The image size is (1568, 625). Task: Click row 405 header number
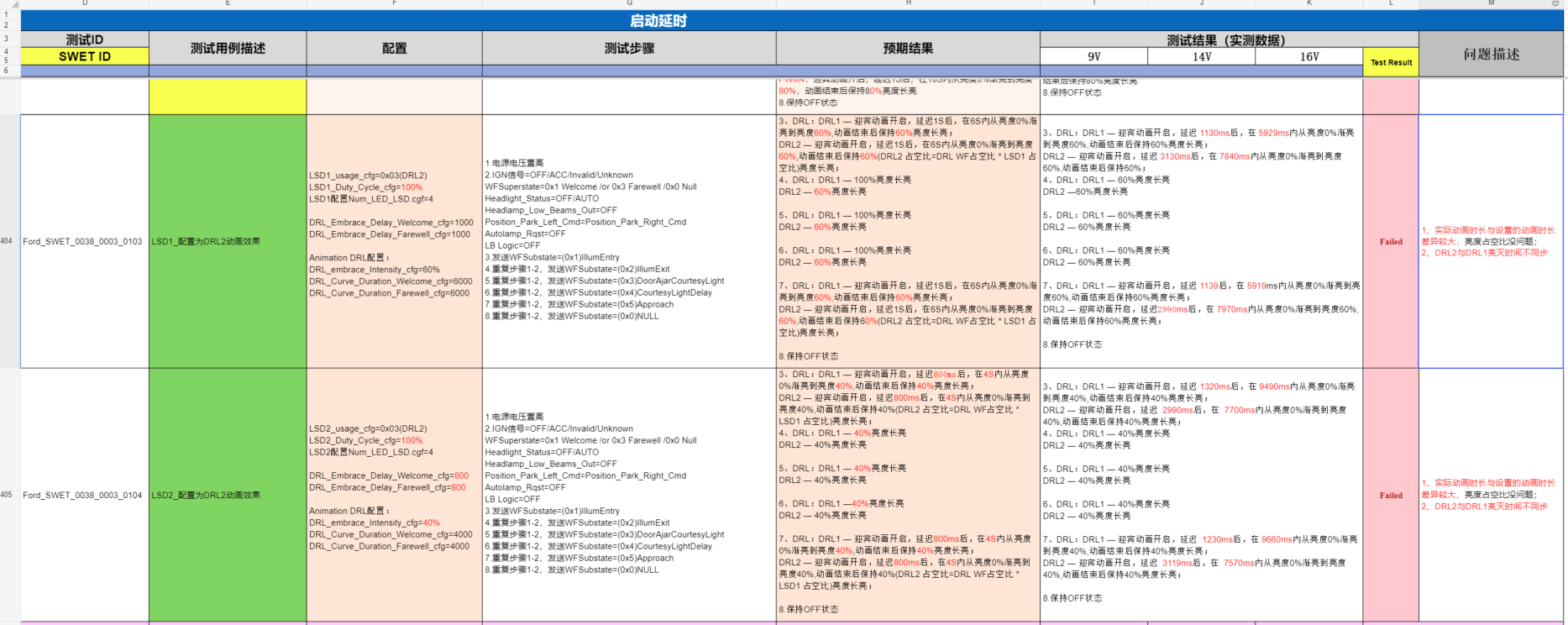click(7, 495)
